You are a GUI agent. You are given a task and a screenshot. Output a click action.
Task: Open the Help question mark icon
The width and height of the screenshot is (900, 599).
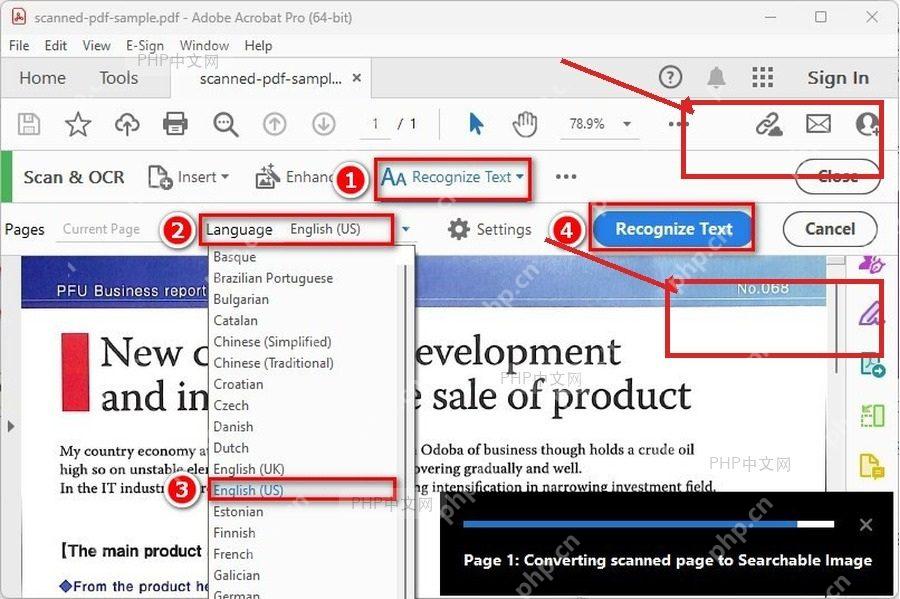670,77
